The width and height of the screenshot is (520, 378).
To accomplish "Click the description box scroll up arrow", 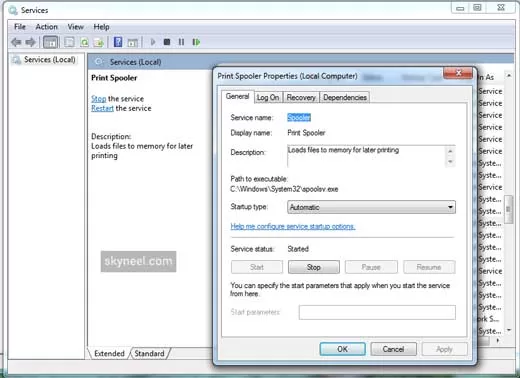I will [x=450, y=151].
